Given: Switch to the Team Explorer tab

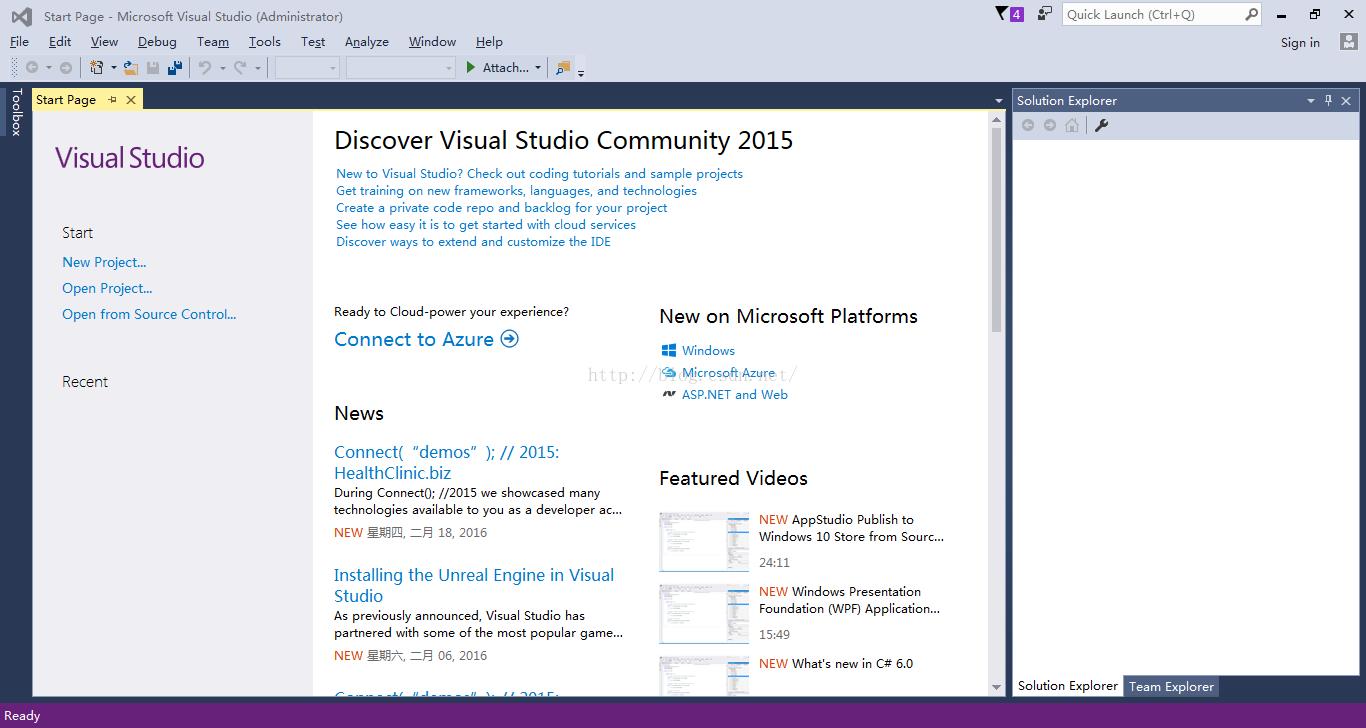Looking at the screenshot, I should pyautogui.click(x=1171, y=687).
